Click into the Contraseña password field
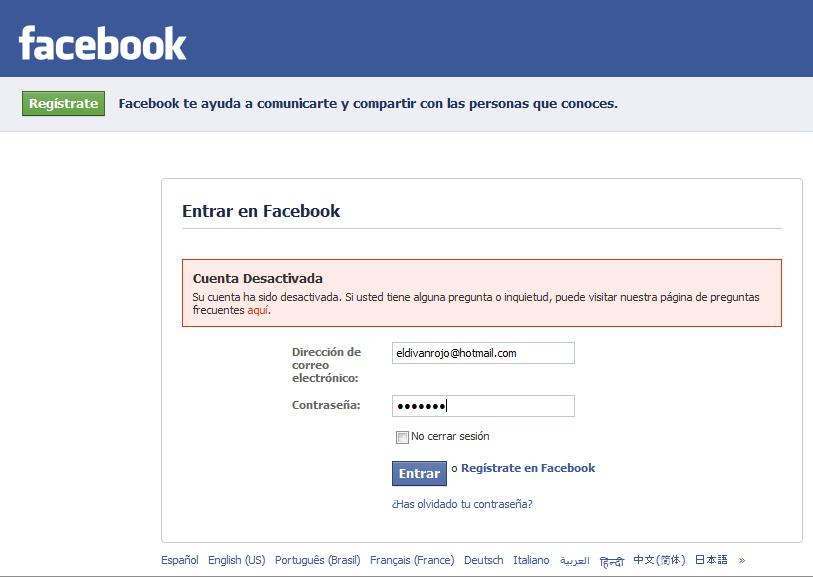 tap(484, 406)
